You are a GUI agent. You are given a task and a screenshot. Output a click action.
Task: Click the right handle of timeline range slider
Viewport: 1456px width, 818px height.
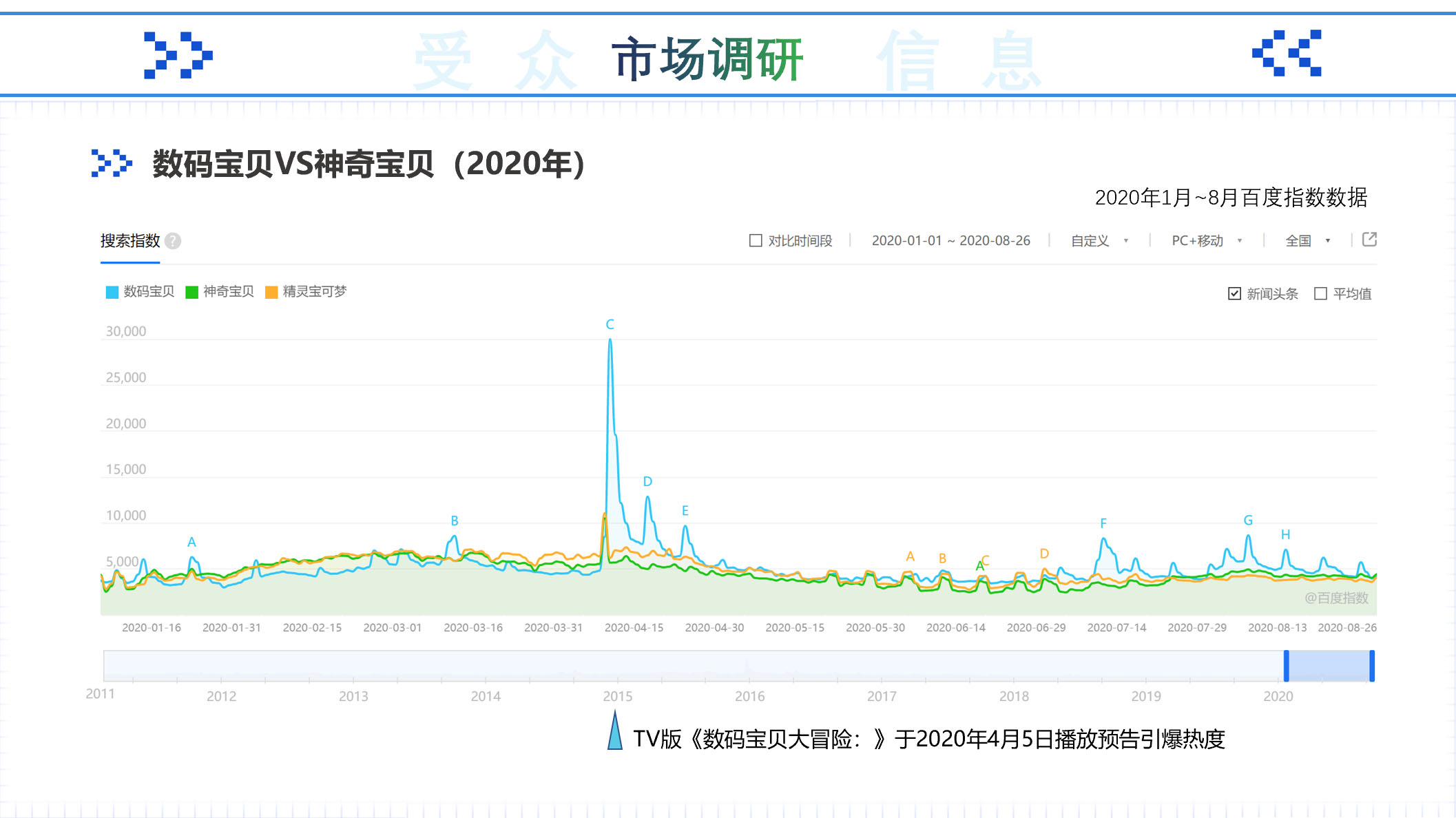(1372, 666)
